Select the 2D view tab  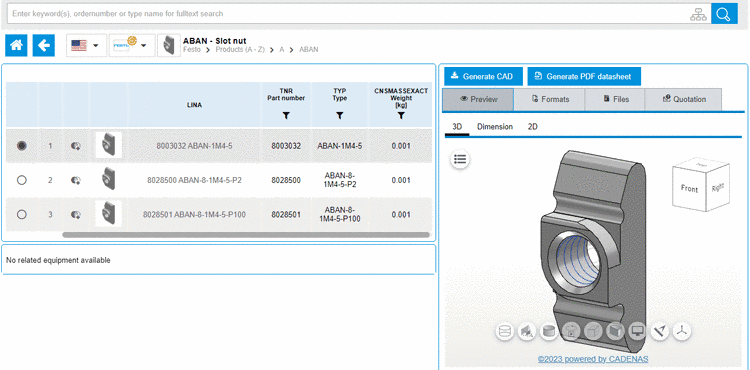coord(533,127)
